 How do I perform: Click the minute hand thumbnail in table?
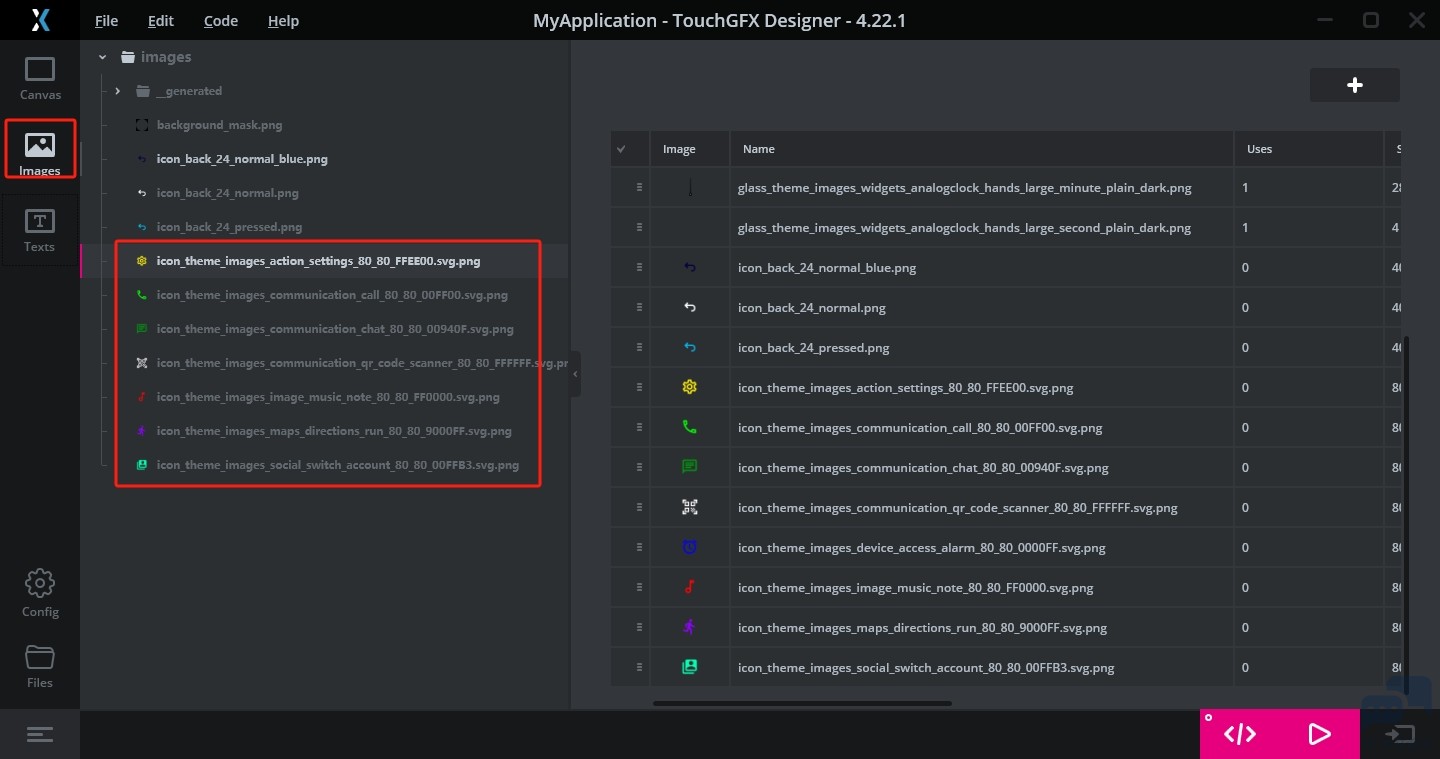pyautogui.click(x=690, y=187)
